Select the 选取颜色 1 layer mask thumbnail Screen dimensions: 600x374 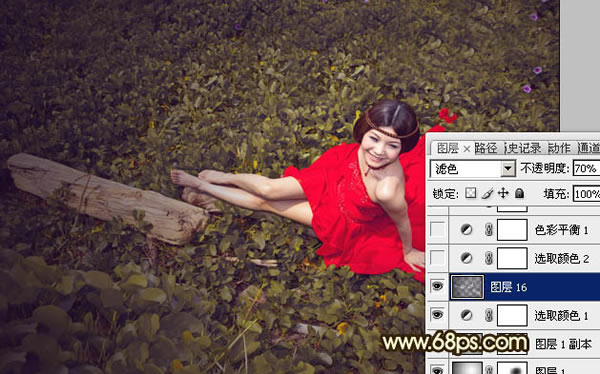coord(512,315)
